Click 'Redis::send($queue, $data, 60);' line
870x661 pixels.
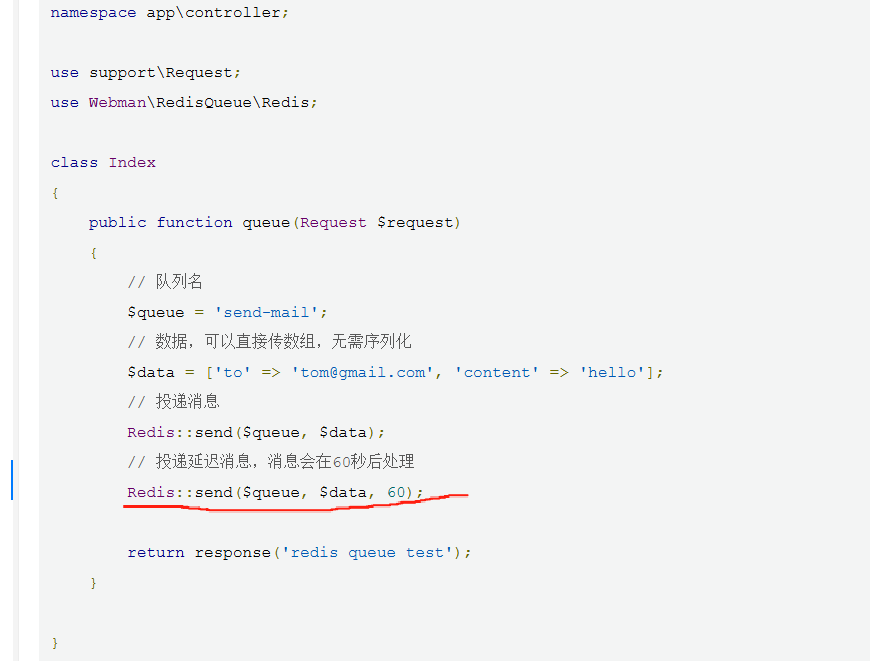click(275, 492)
